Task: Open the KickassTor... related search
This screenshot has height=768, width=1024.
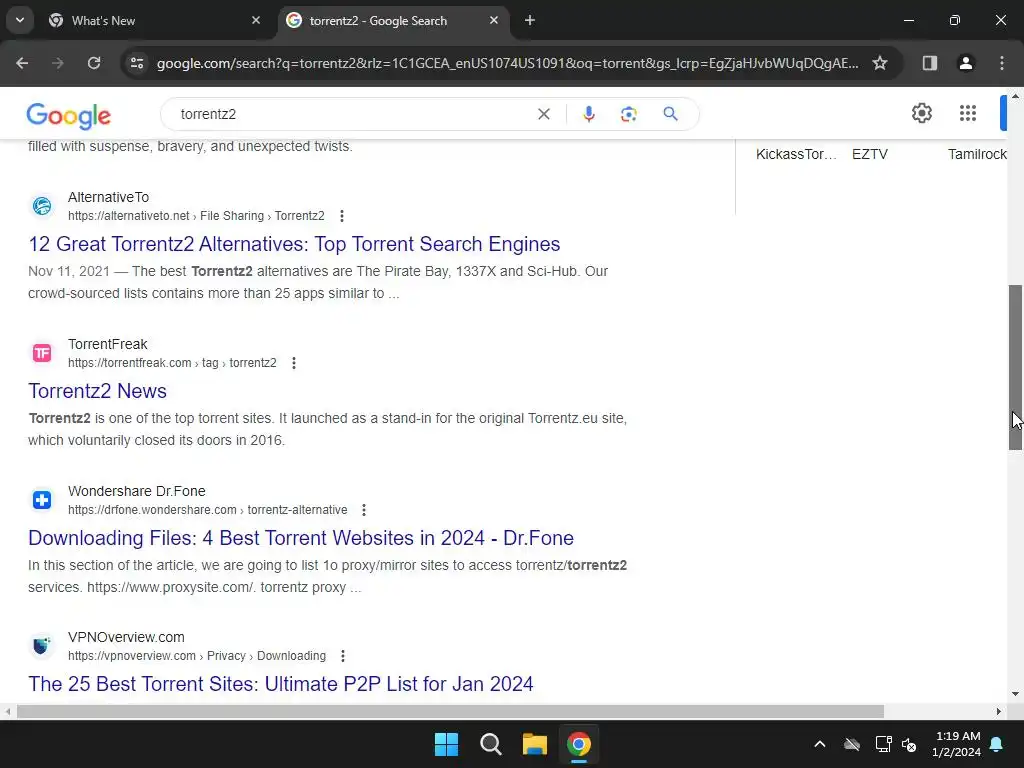Action: coord(796,154)
